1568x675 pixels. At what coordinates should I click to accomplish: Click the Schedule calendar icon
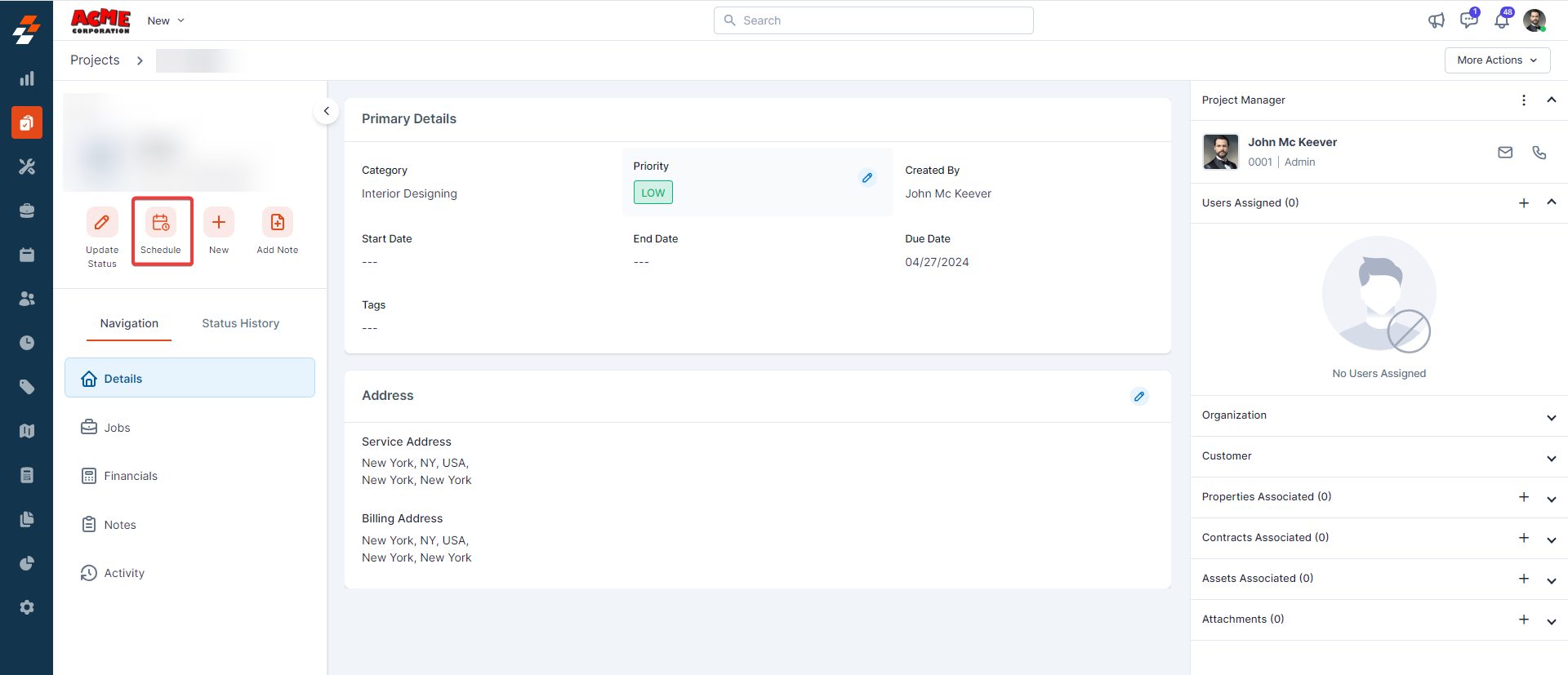[161, 222]
